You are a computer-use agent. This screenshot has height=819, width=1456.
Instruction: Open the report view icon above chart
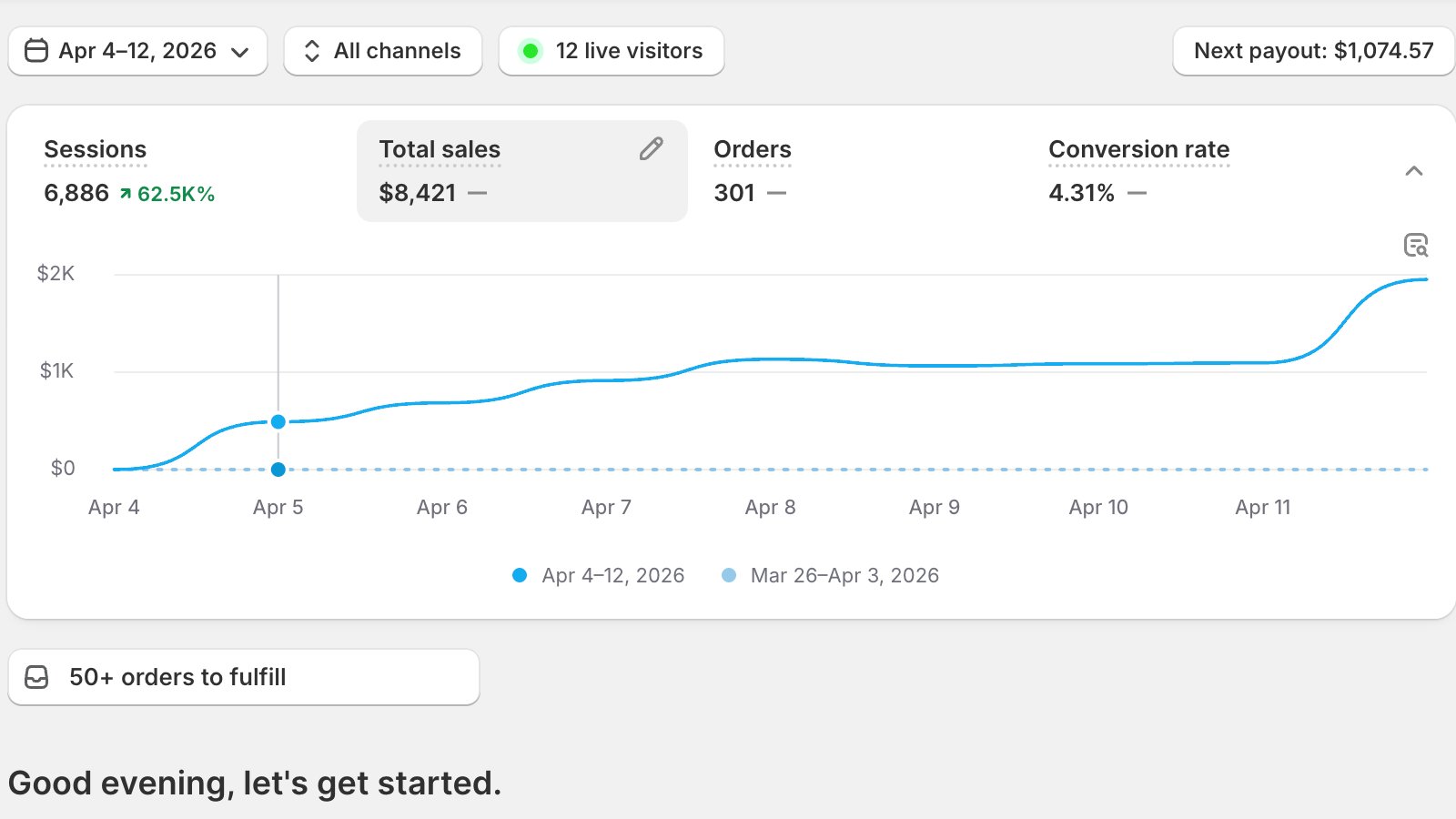(x=1415, y=245)
